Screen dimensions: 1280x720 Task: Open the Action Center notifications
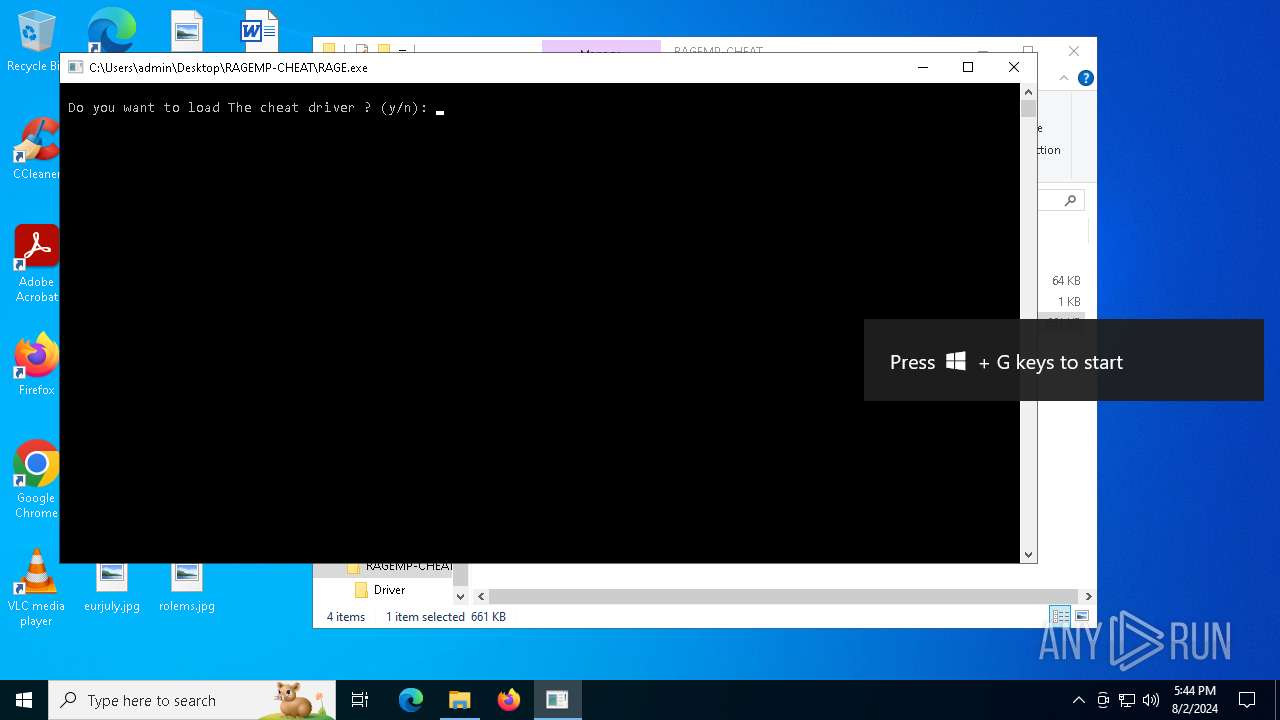pyautogui.click(x=1247, y=700)
